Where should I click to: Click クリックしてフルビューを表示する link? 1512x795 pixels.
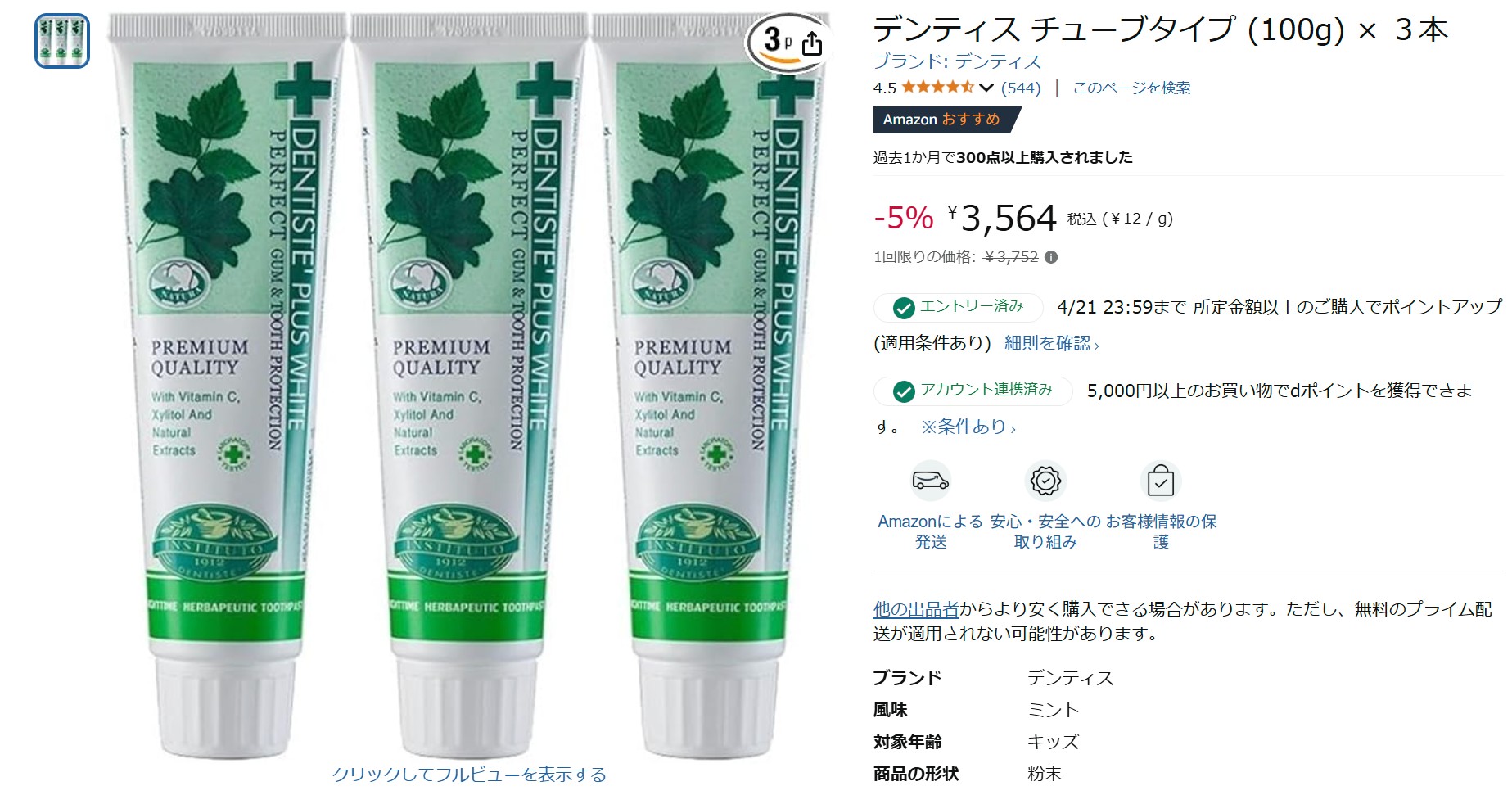pyautogui.click(x=469, y=775)
